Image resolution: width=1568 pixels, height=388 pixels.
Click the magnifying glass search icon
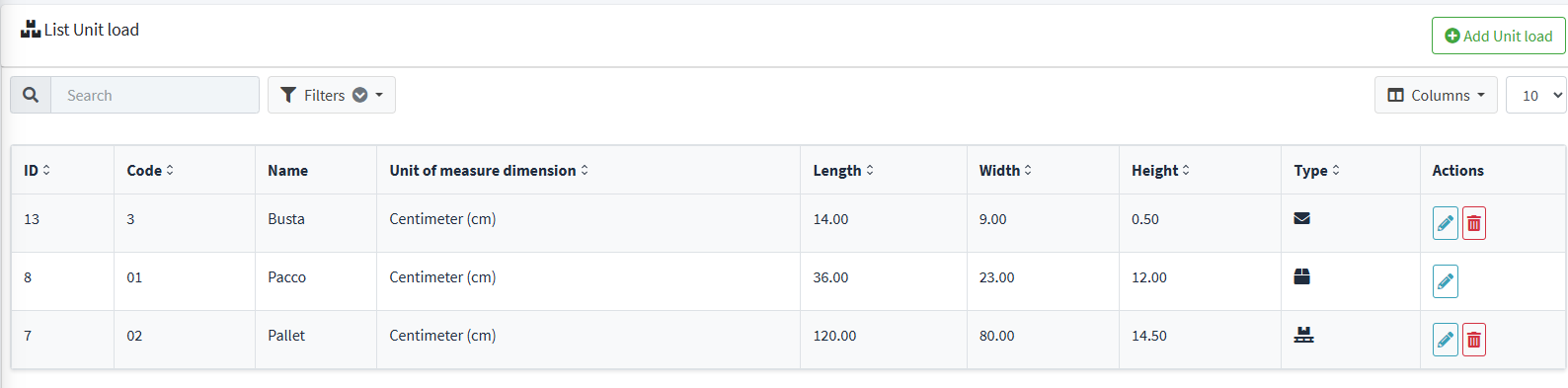pyautogui.click(x=31, y=95)
